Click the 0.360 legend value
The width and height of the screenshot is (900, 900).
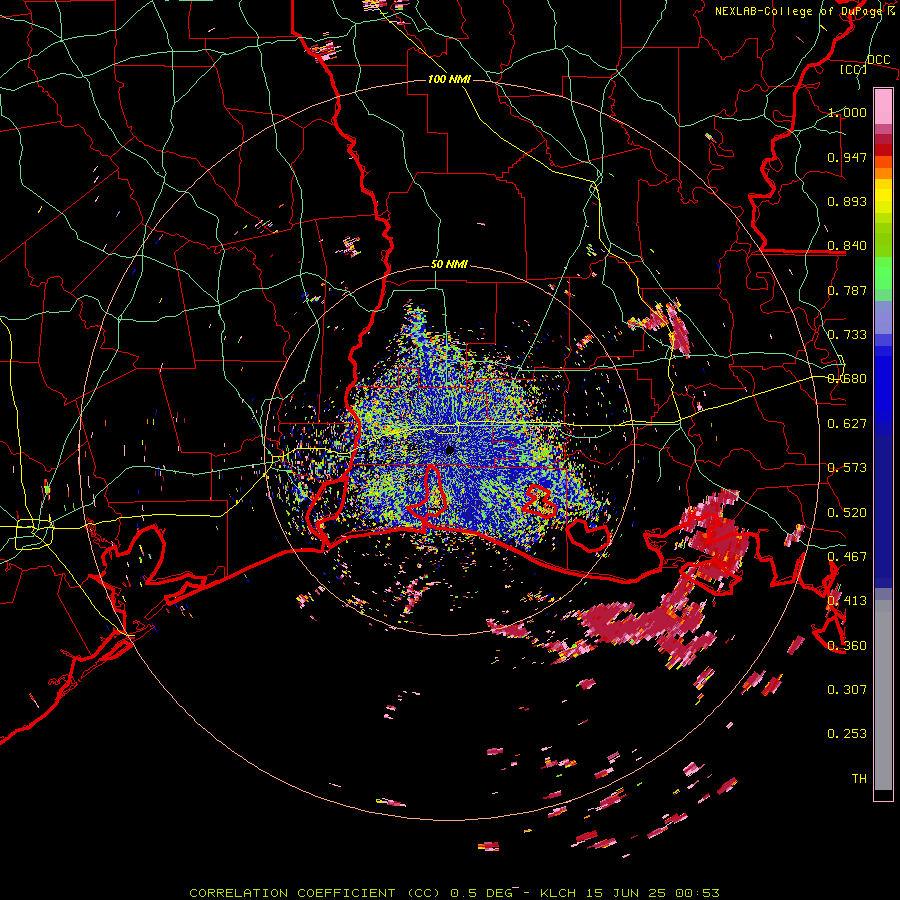click(x=847, y=646)
